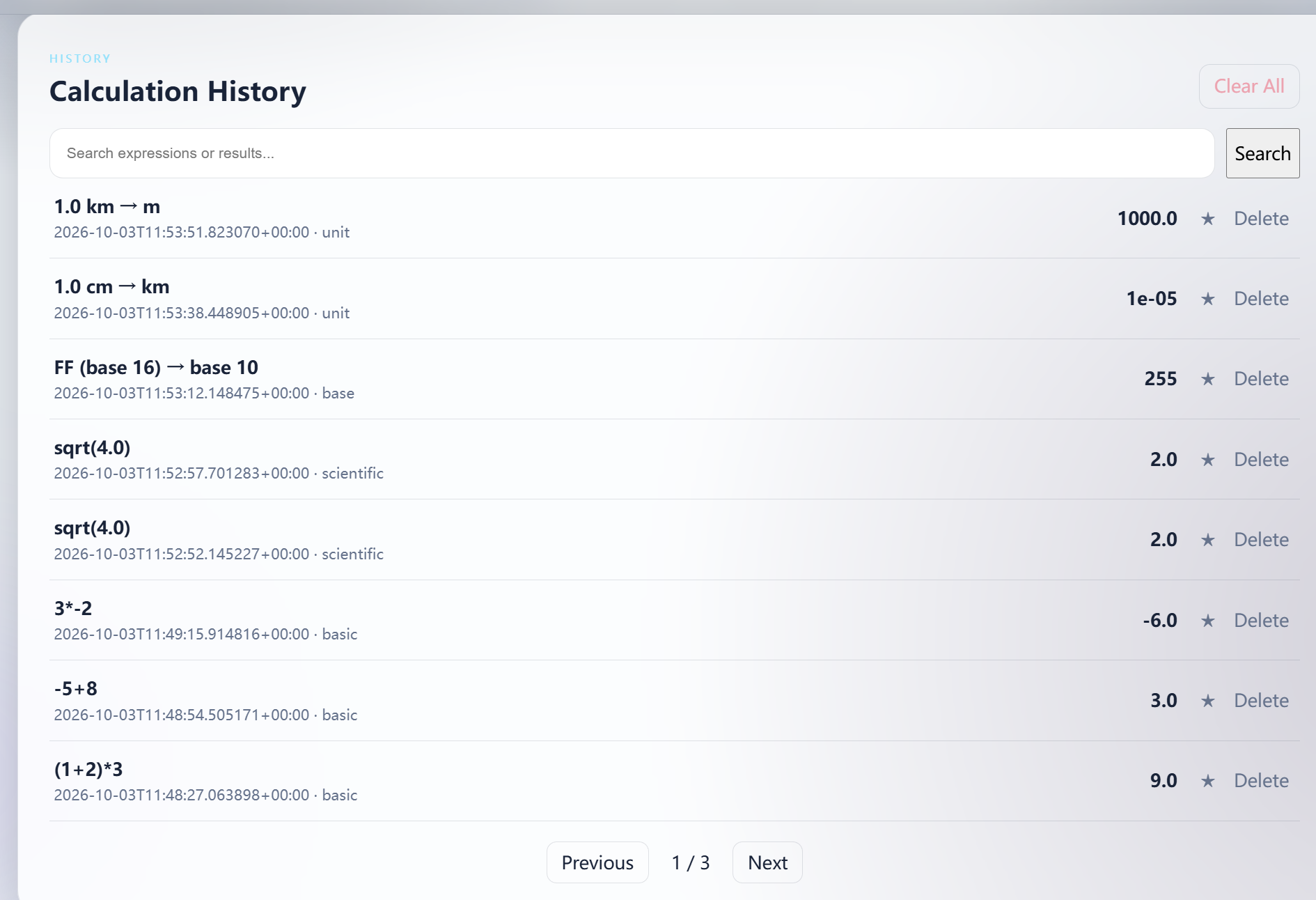Viewport: 1316px width, 900px height.
Task: Select the 9.0 result value
Action: click(x=1164, y=781)
